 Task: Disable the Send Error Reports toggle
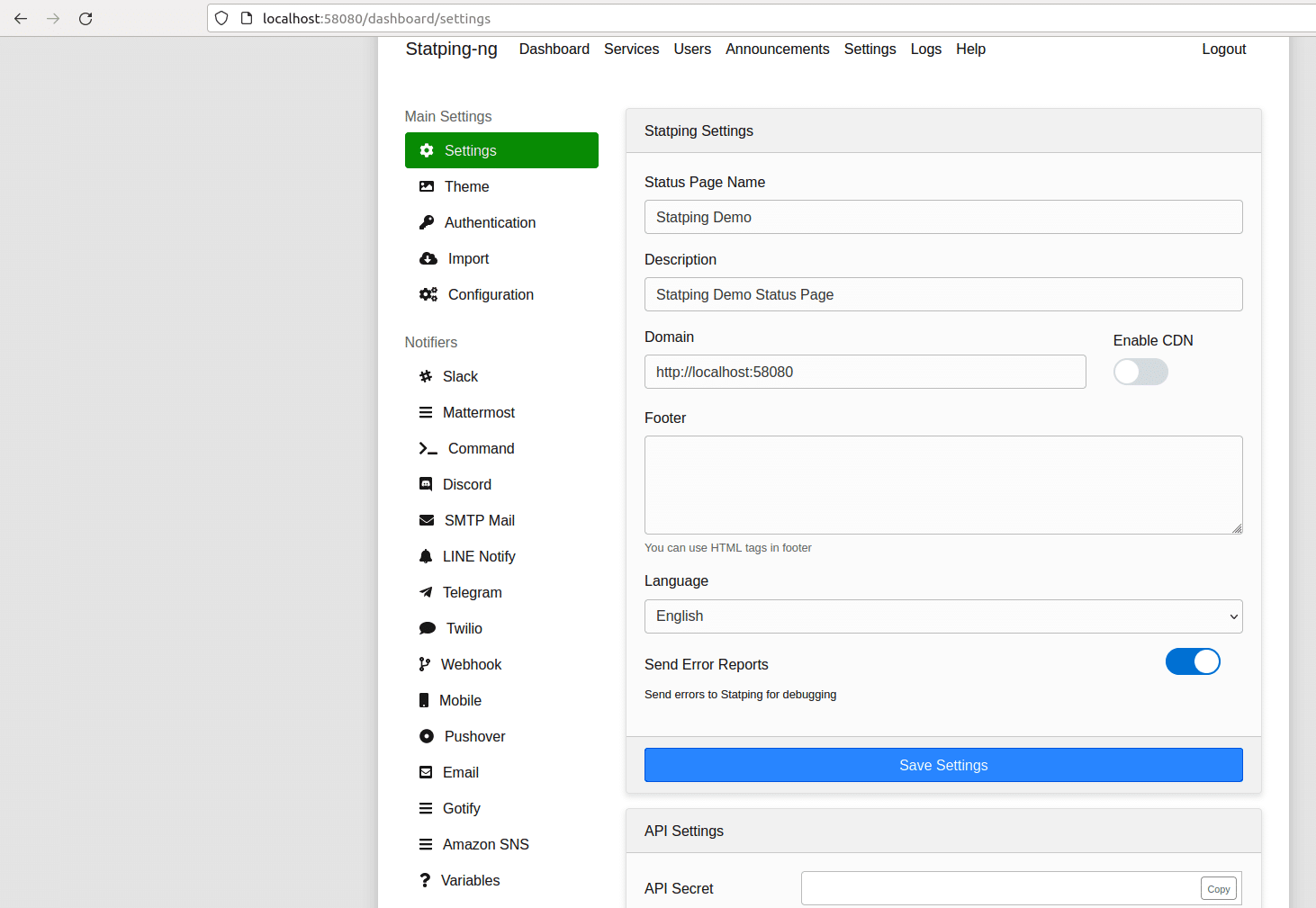tap(1192, 661)
